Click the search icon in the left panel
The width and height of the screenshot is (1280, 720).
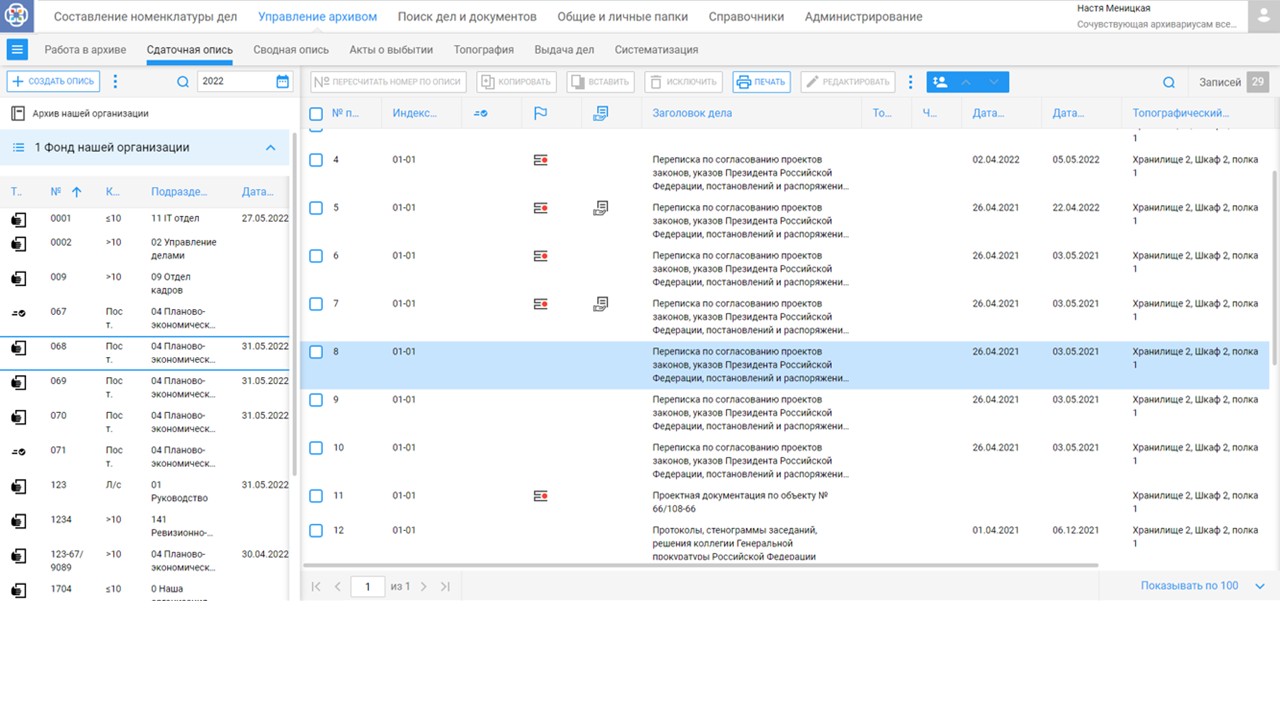183,82
